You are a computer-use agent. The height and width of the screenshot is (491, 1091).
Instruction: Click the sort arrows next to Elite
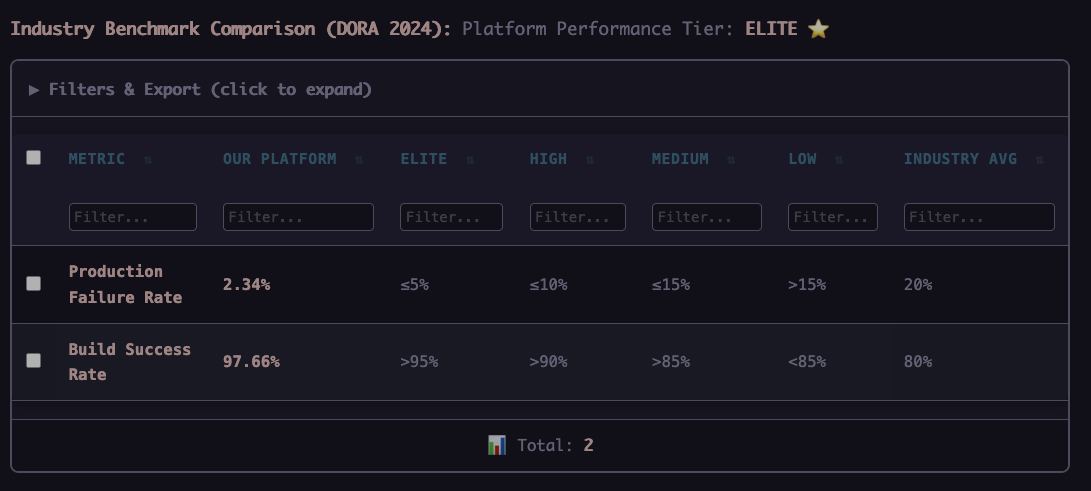point(470,159)
